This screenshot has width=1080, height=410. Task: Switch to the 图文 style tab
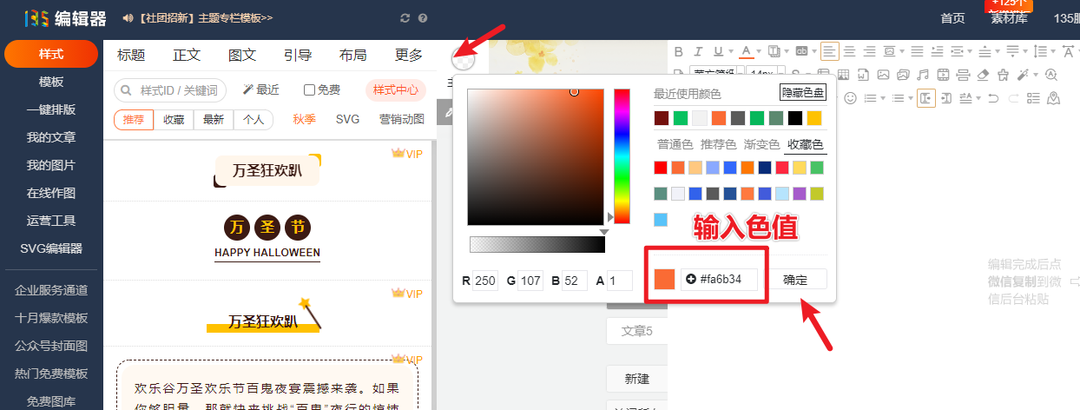coord(242,55)
